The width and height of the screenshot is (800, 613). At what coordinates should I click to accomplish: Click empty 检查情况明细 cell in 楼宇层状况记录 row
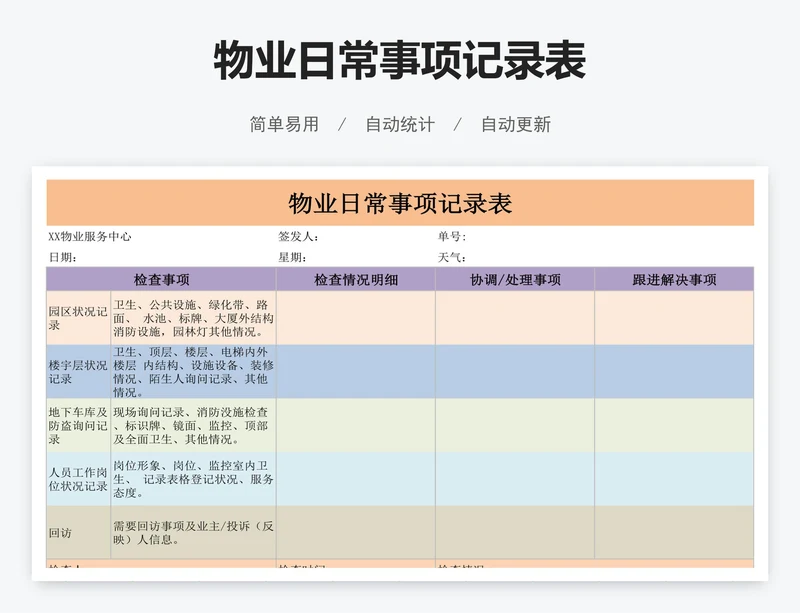(356, 372)
